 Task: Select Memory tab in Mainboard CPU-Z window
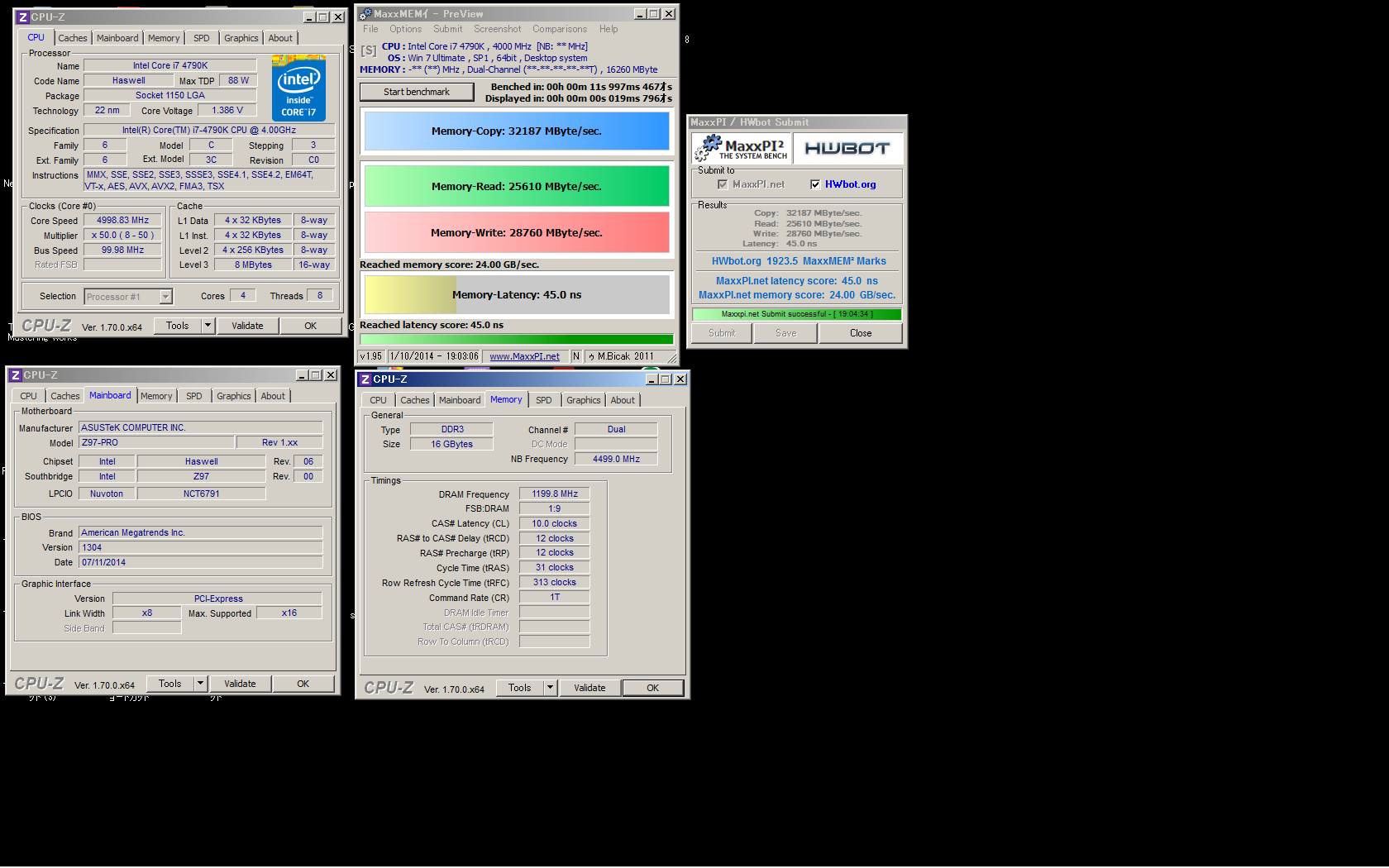[156, 396]
